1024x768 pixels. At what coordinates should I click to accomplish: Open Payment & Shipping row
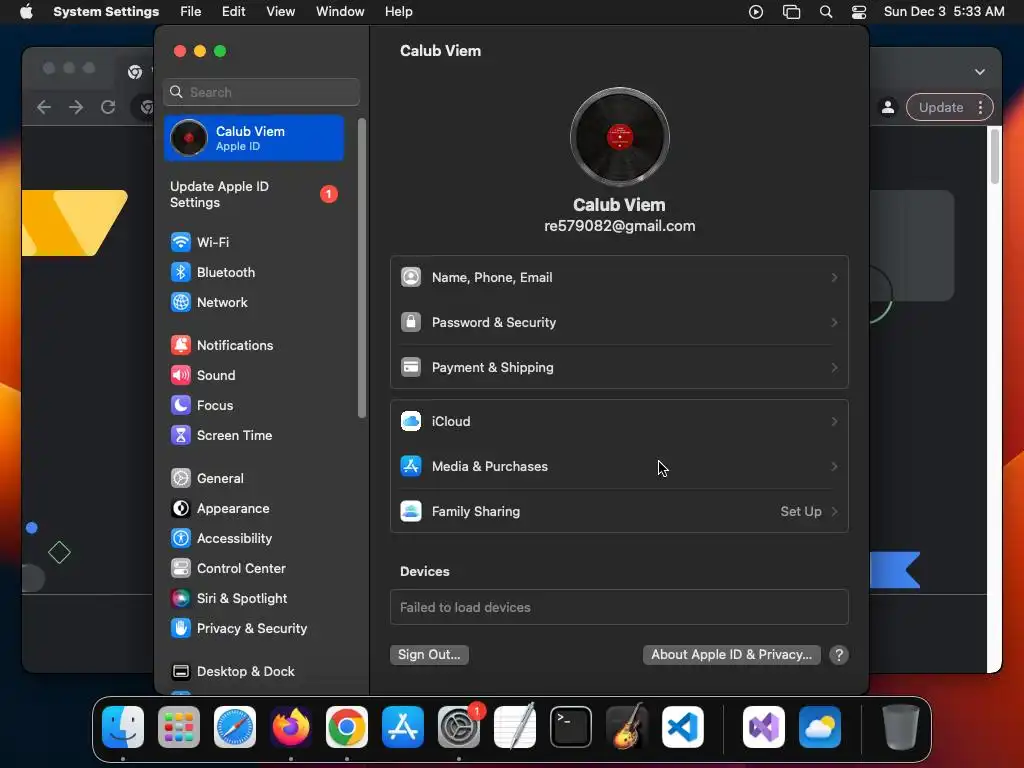(x=619, y=368)
